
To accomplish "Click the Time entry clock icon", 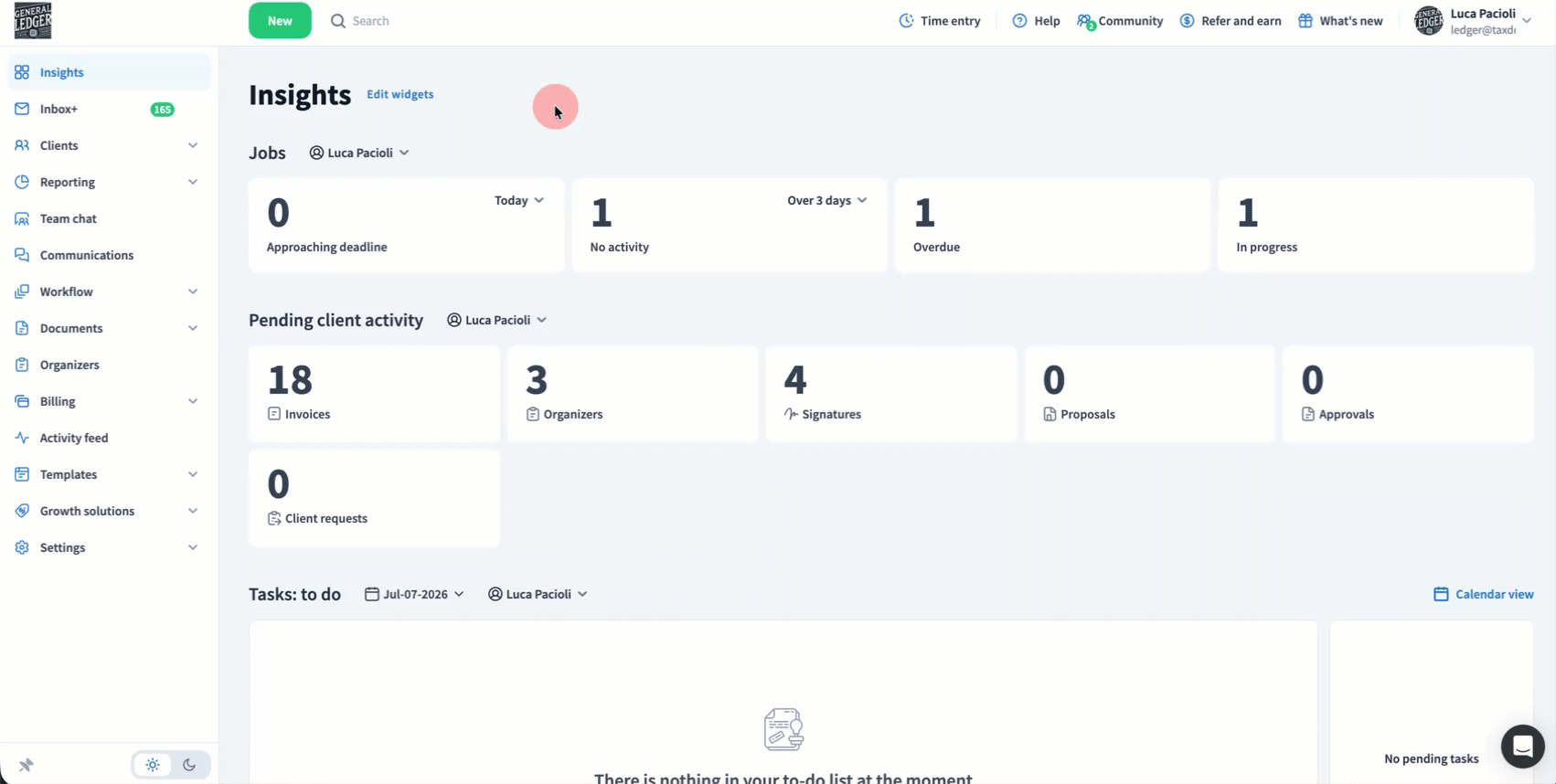I will (x=906, y=20).
